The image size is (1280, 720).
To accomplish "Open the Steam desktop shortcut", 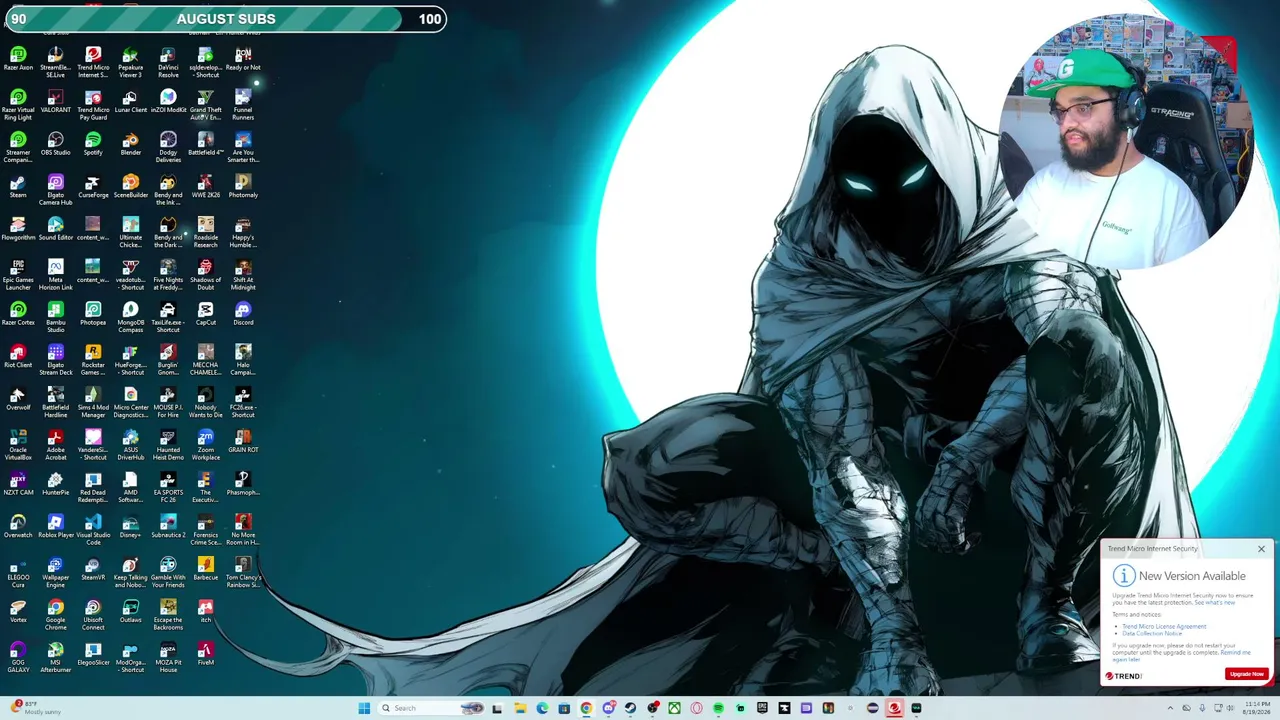I will pyautogui.click(x=18, y=187).
